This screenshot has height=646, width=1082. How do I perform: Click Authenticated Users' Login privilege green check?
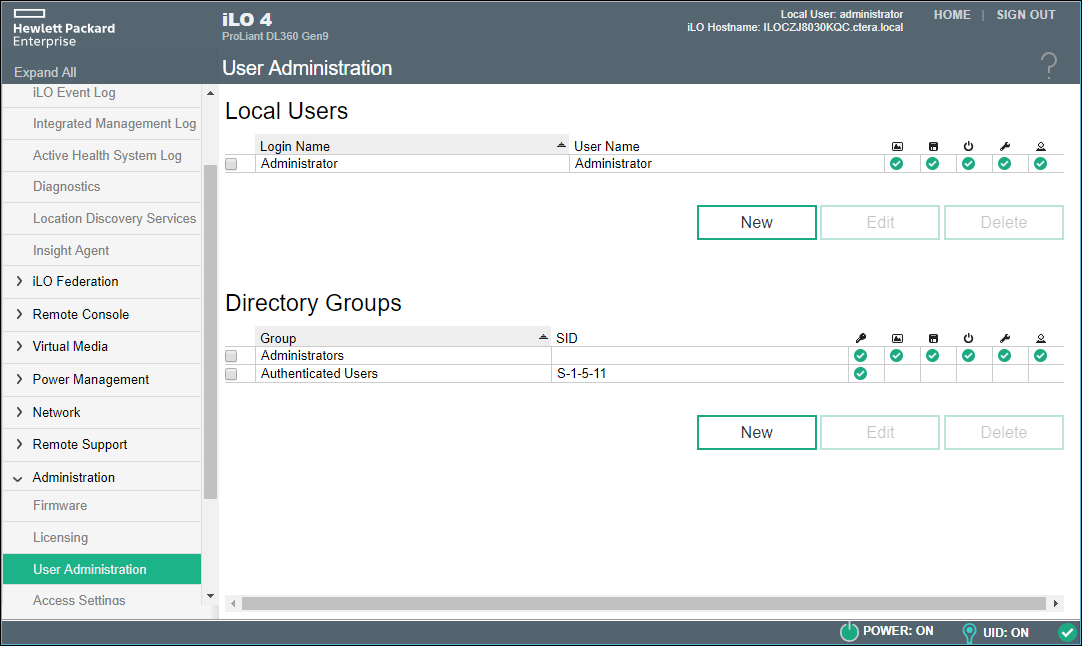(x=860, y=373)
